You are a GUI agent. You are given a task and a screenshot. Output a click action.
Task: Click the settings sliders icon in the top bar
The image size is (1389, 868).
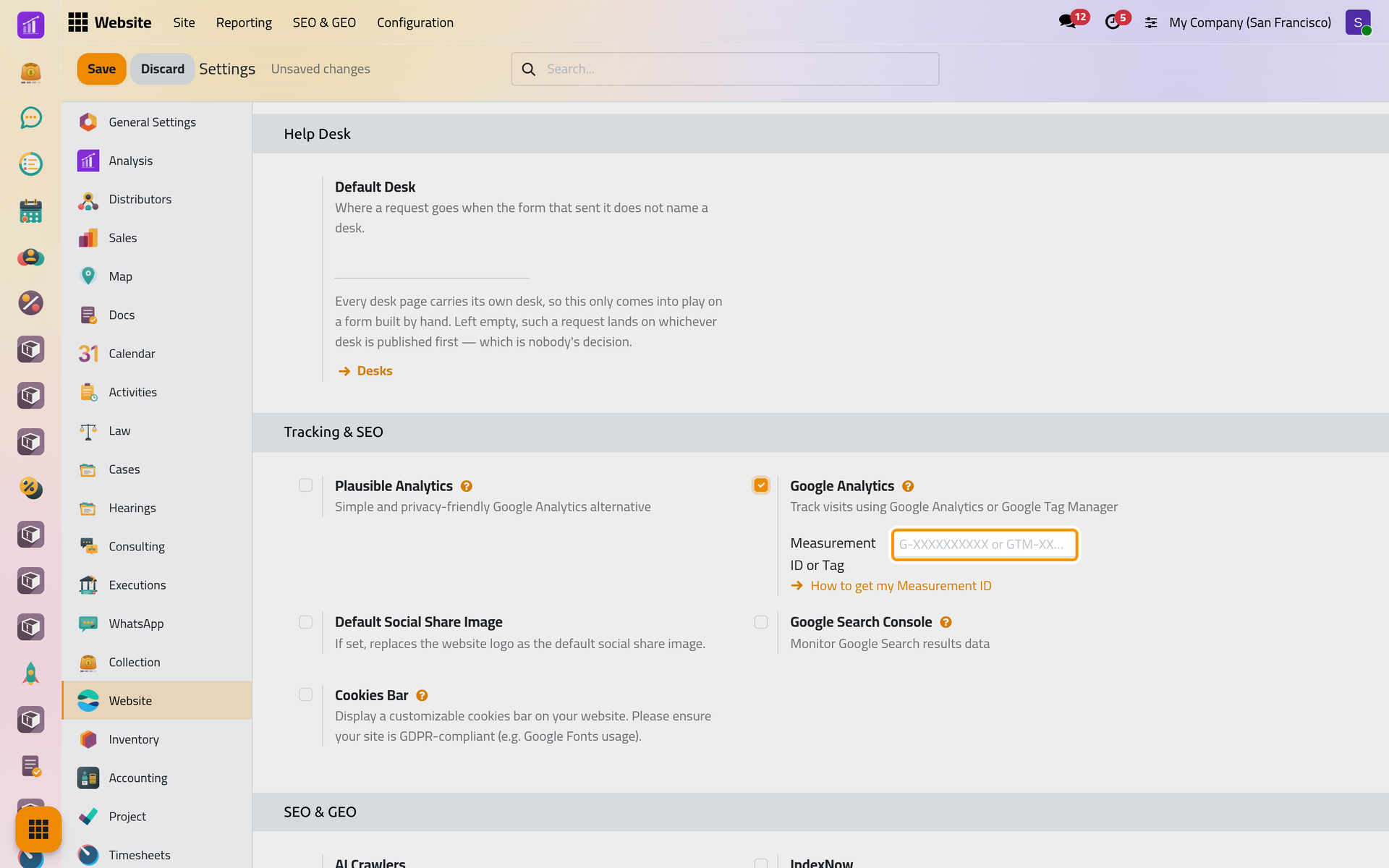pos(1151,22)
